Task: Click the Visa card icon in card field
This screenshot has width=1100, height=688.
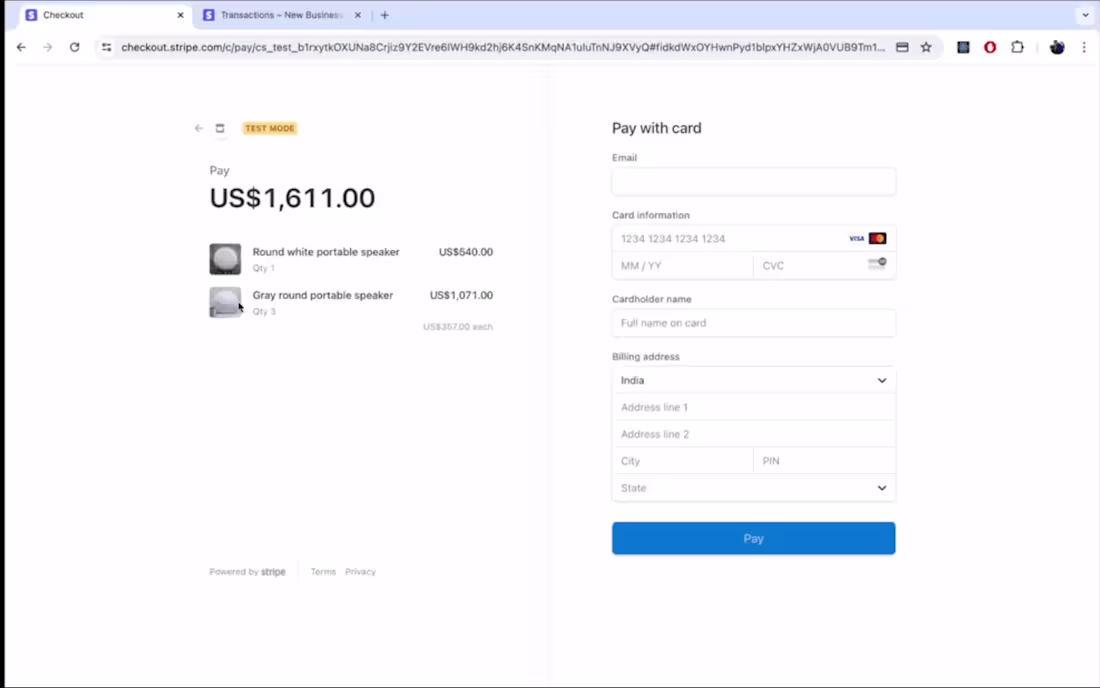Action: click(x=856, y=238)
